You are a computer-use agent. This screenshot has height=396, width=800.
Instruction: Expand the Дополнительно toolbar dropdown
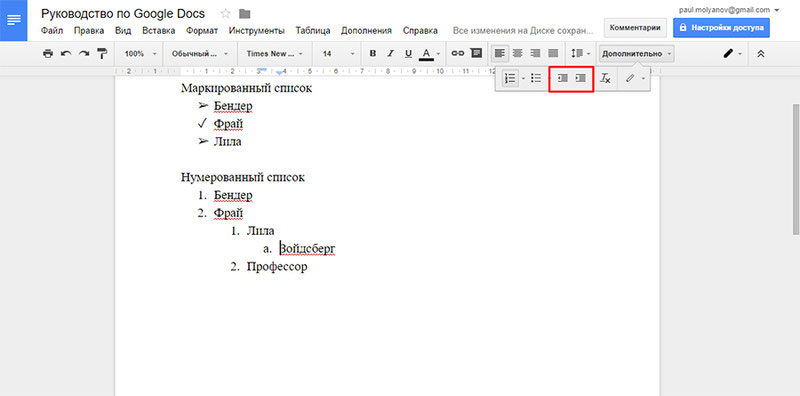pos(637,54)
